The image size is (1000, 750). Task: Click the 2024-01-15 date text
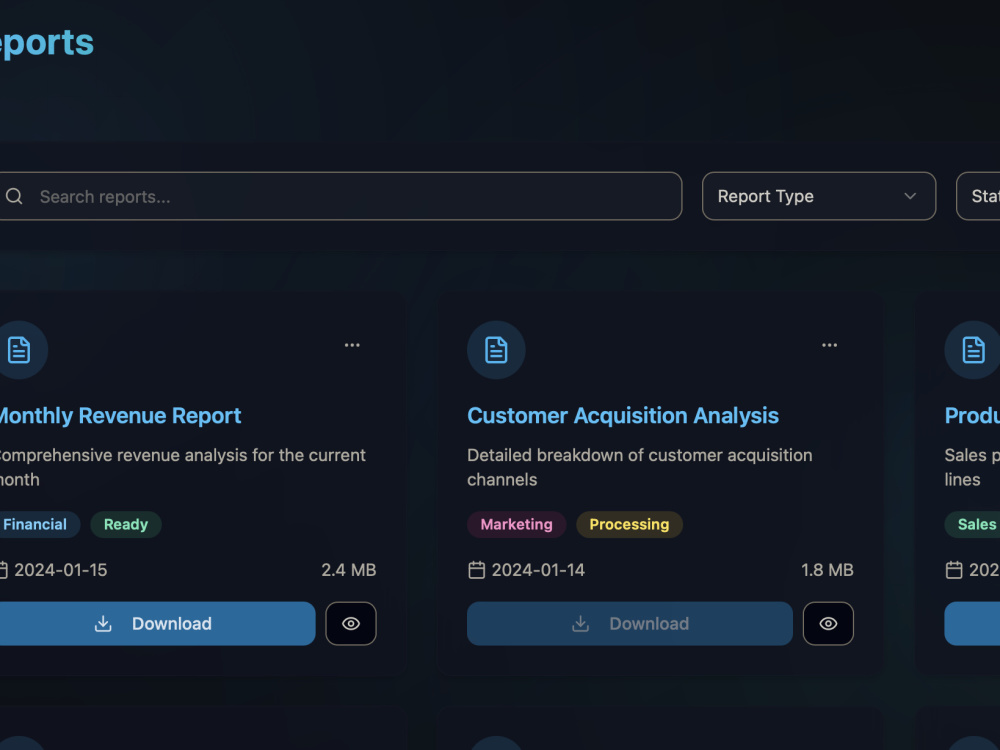coord(61,570)
